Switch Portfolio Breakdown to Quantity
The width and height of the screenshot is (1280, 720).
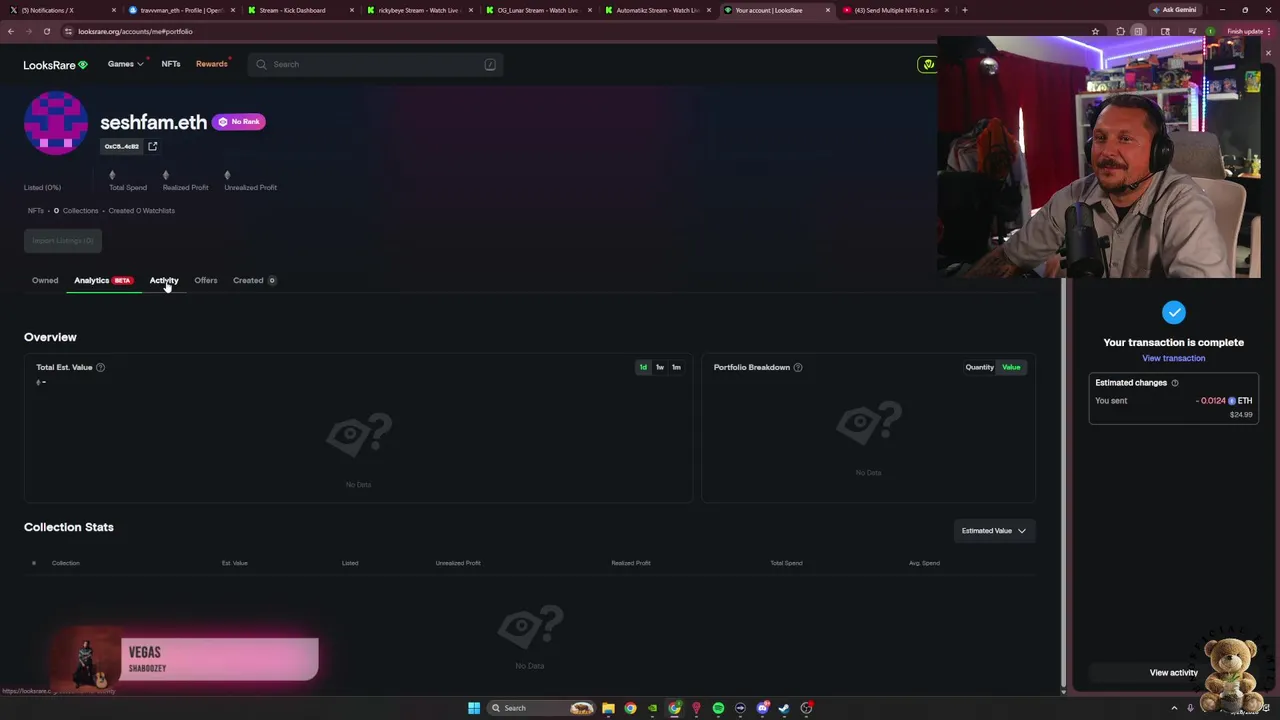click(980, 367)
